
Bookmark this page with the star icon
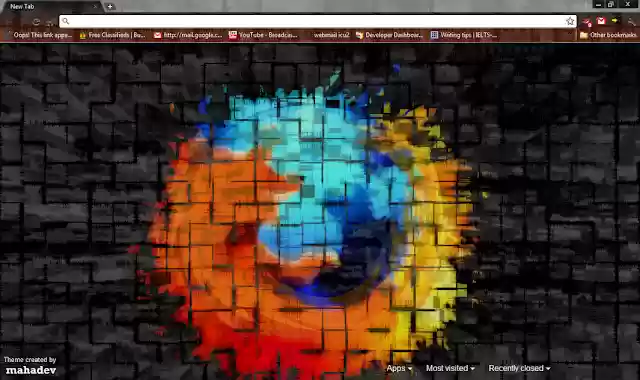570,21
